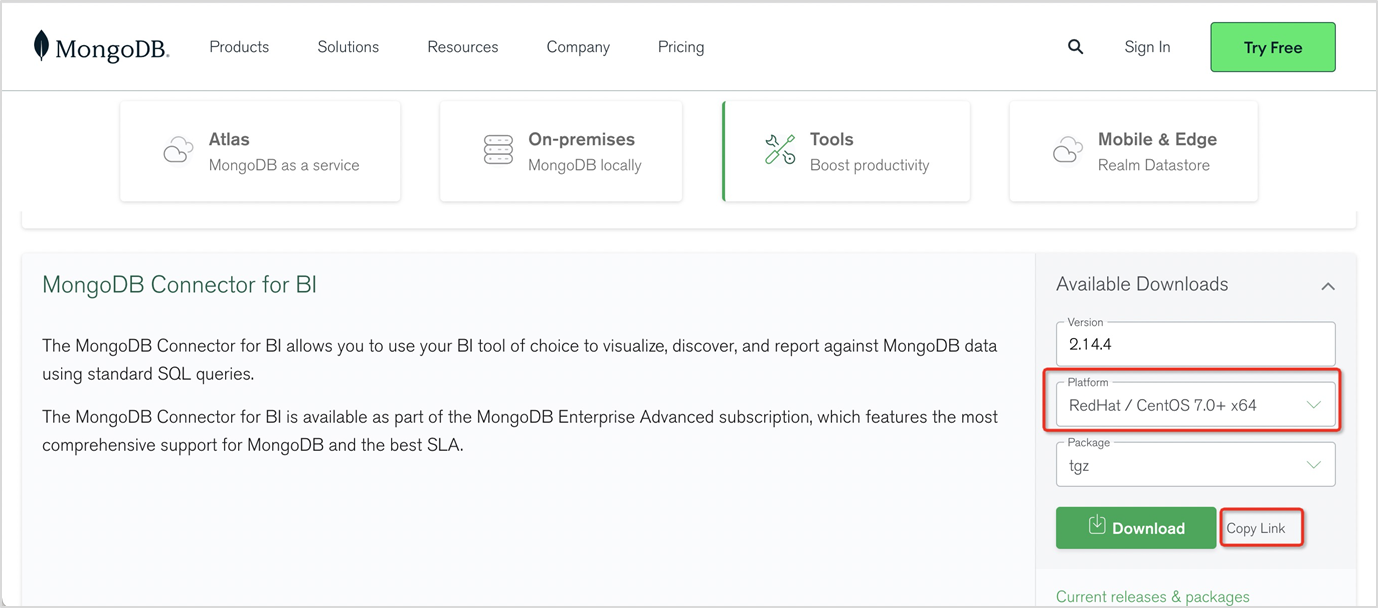Copy the download link
Screen dimensions: 1378x608
[1256, 528]
